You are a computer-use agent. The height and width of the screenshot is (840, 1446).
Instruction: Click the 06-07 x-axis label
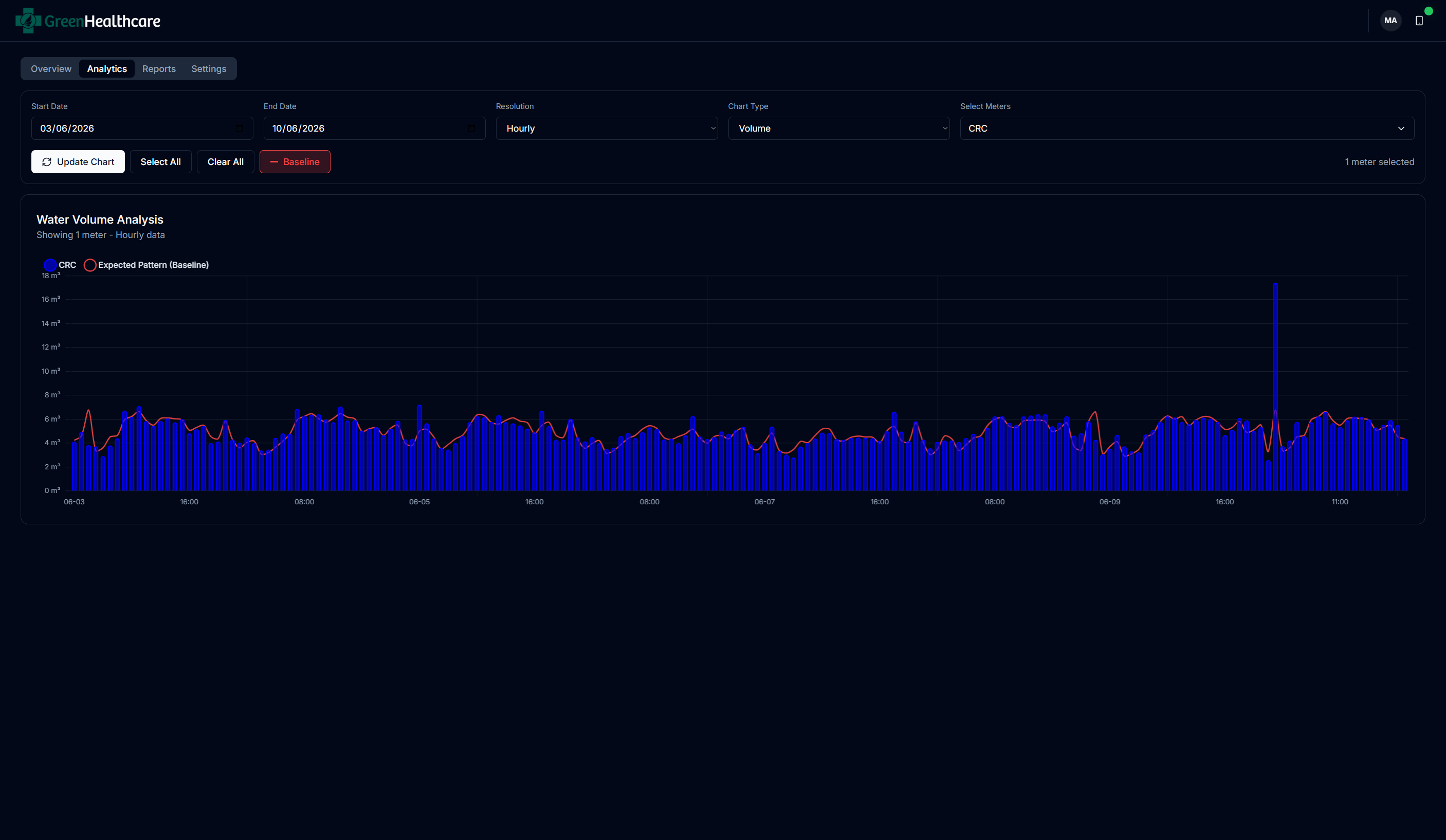[x=764, y=502]
